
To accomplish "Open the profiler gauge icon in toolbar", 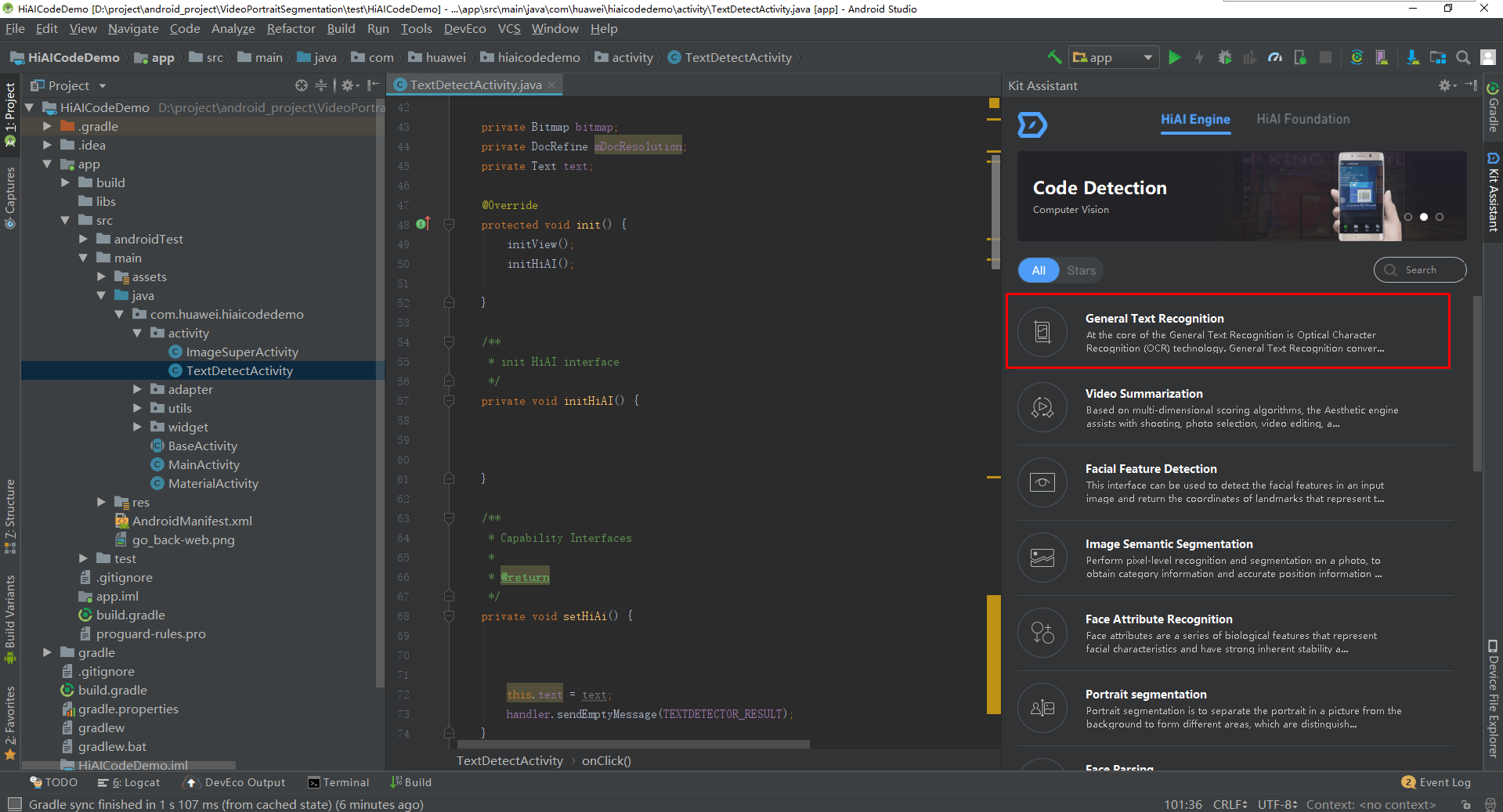I will [x=1275, y=57].
